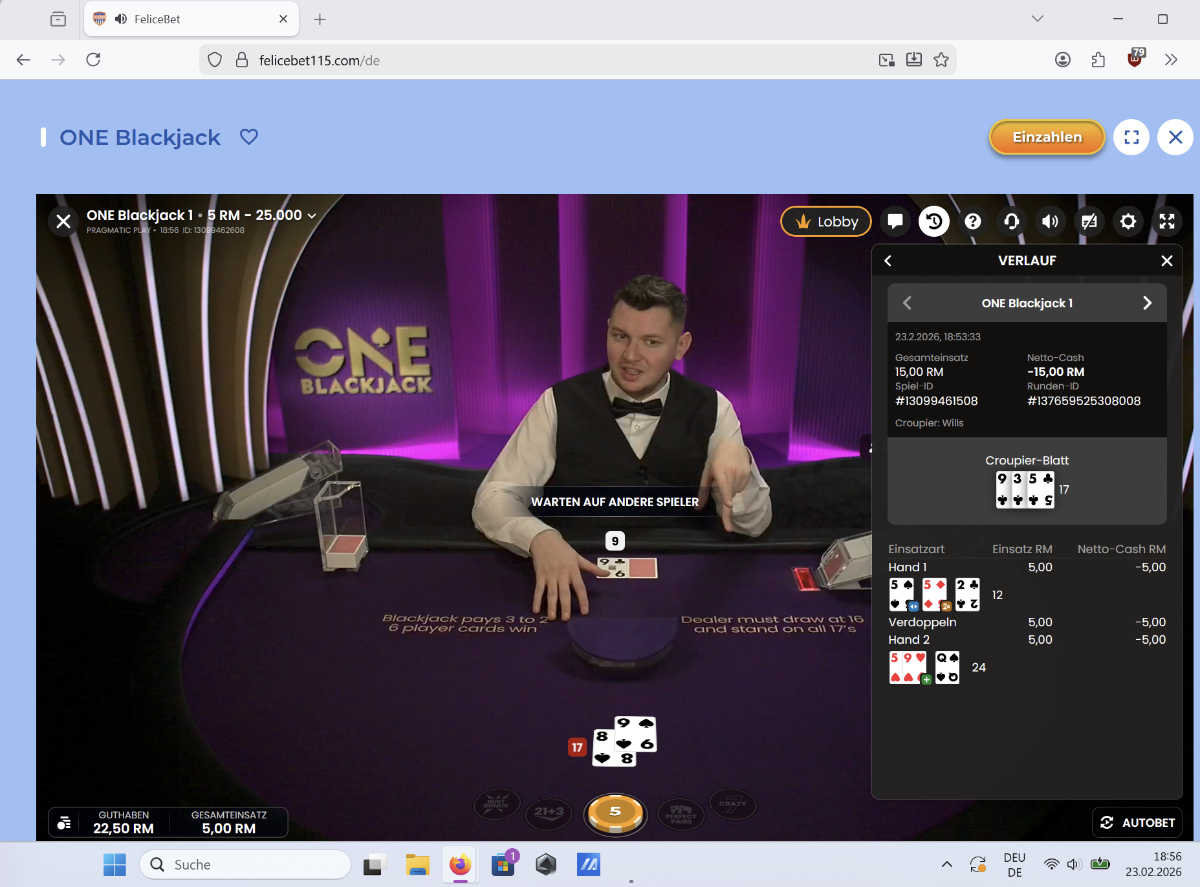
Task: Add ONE Blackjack to favorites with heart
Action: pyautogui.click(x=249, y=137)
